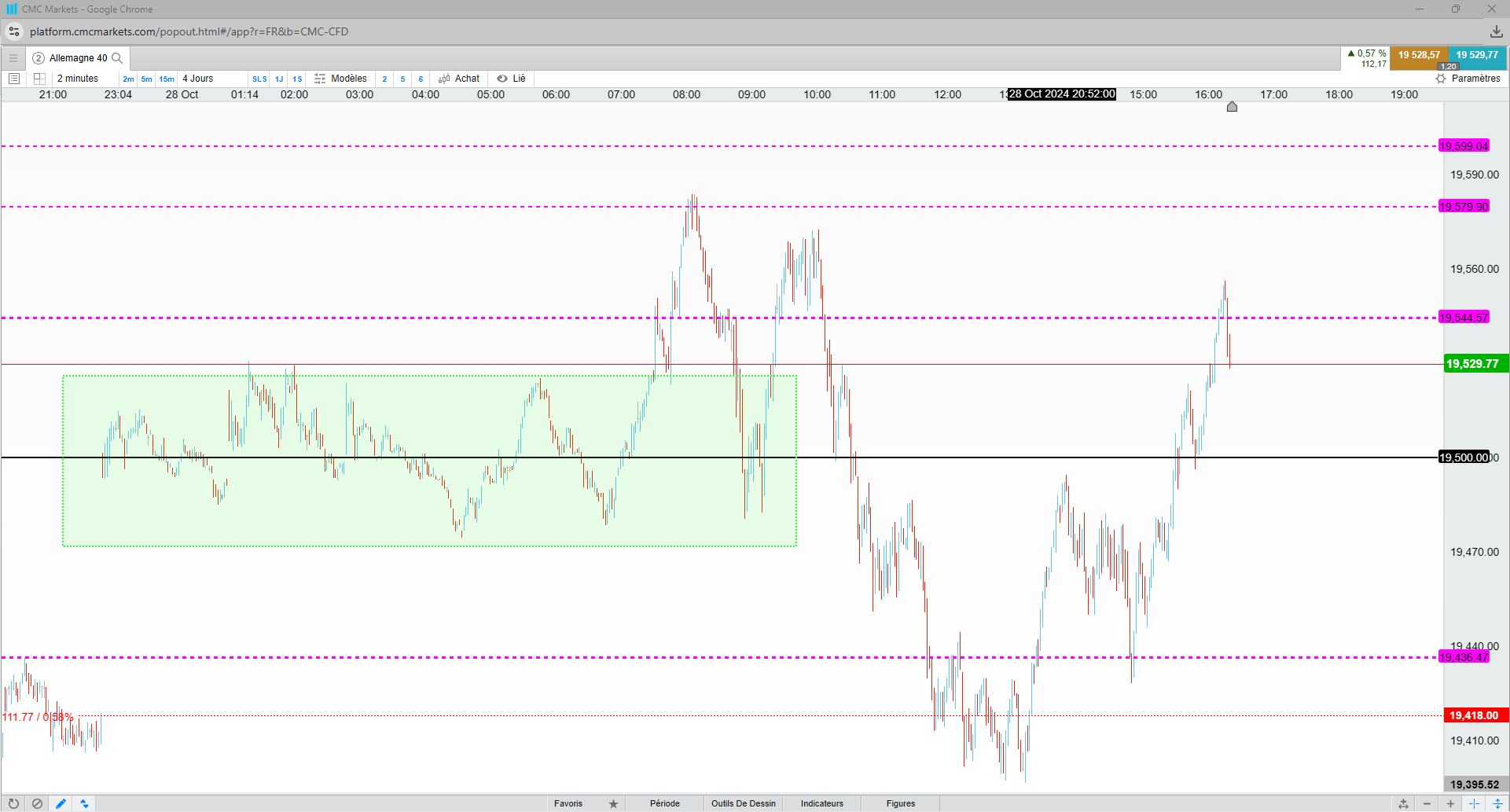Open the Outils De Dessin menu
This screenshot has width=1510, height=812.
(744, 803)
